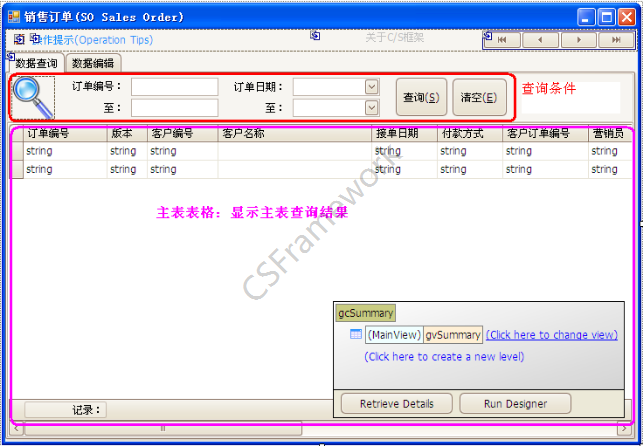This screenshot has width=643, height=446.
Task: Click the gvSummary view name
Action: point(453,335)
